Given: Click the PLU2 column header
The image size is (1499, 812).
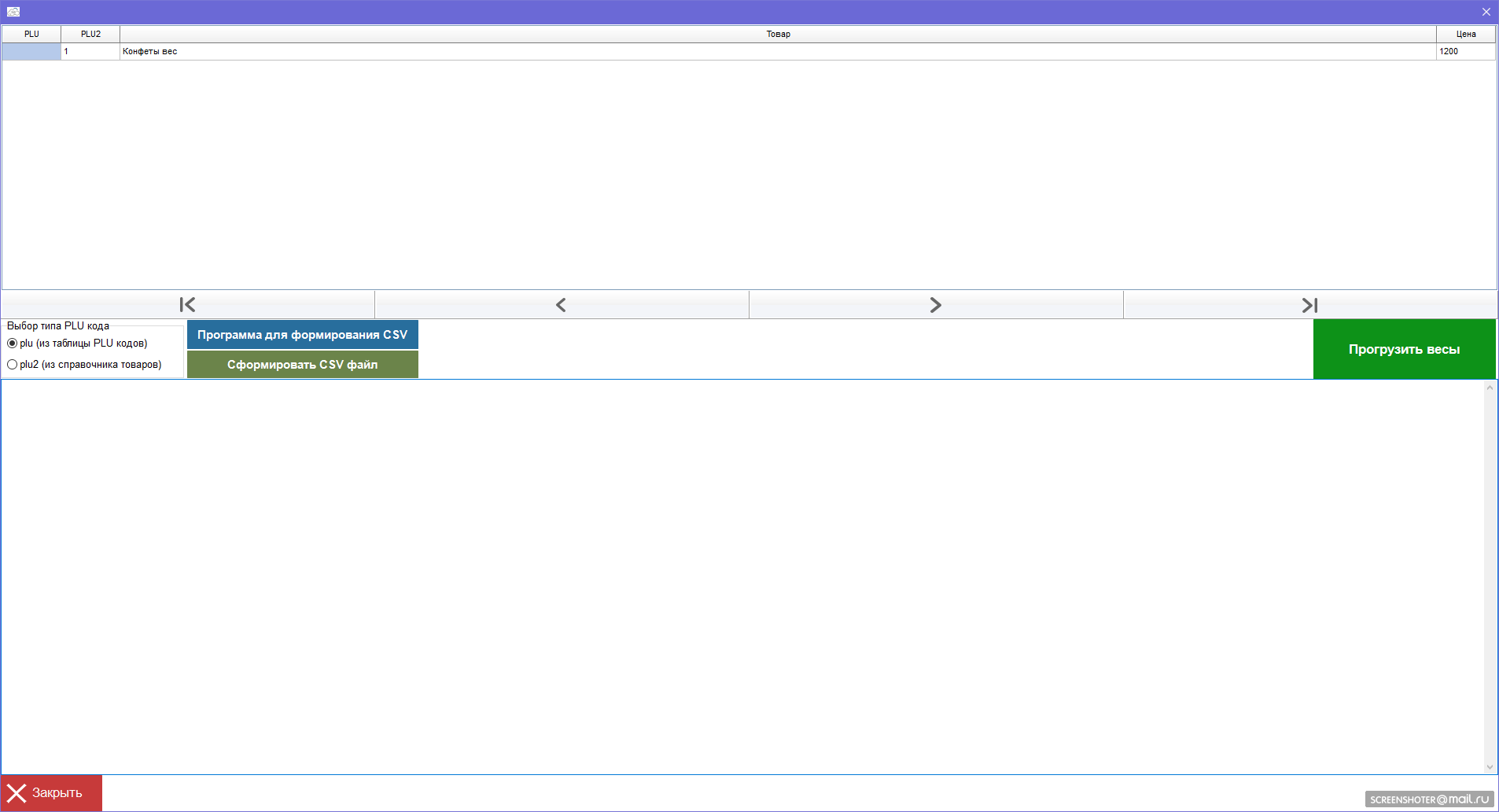Looking at the screenshot, I should [90, 34].
